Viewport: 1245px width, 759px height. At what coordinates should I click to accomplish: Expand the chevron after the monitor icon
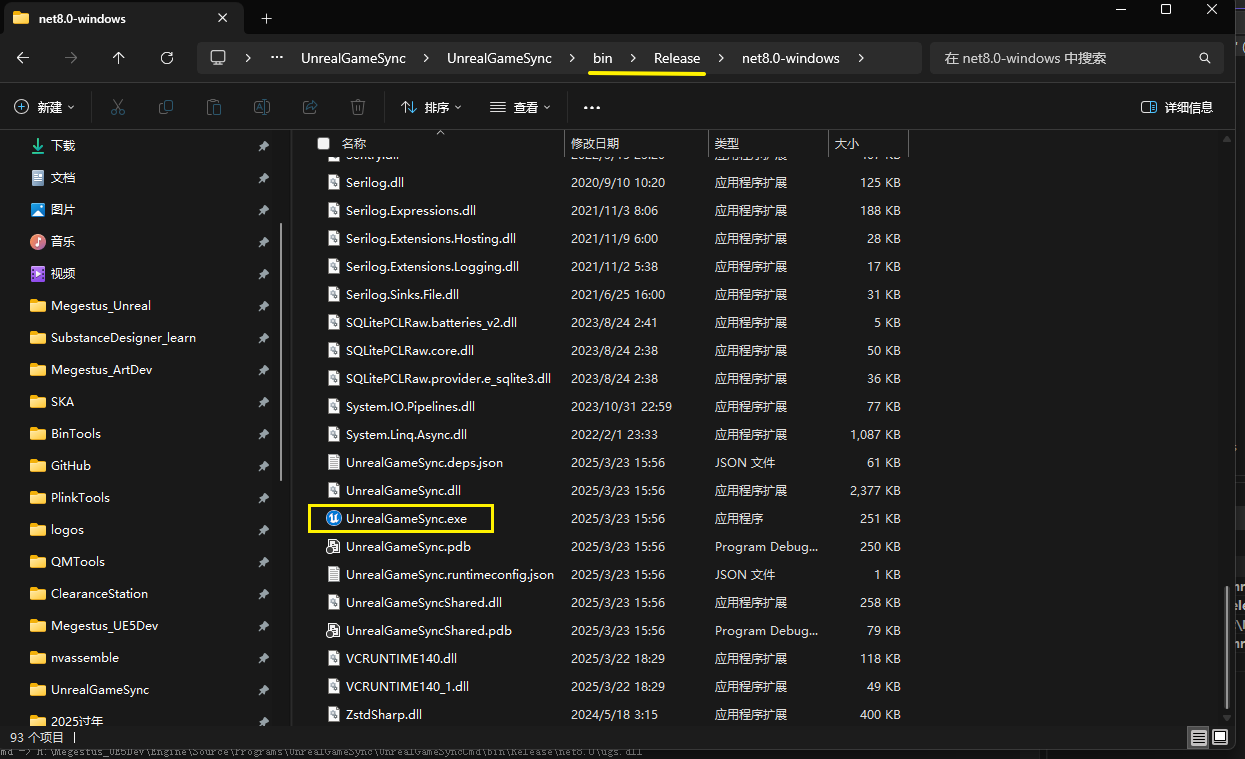[247, 58]
